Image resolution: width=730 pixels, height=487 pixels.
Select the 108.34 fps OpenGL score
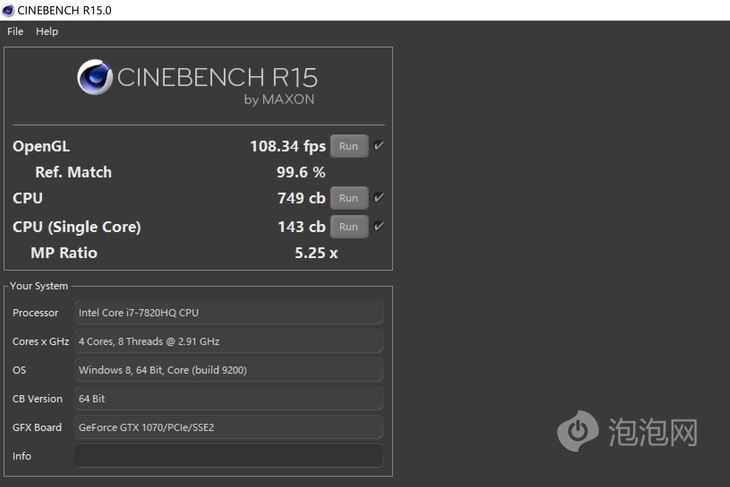288,147
